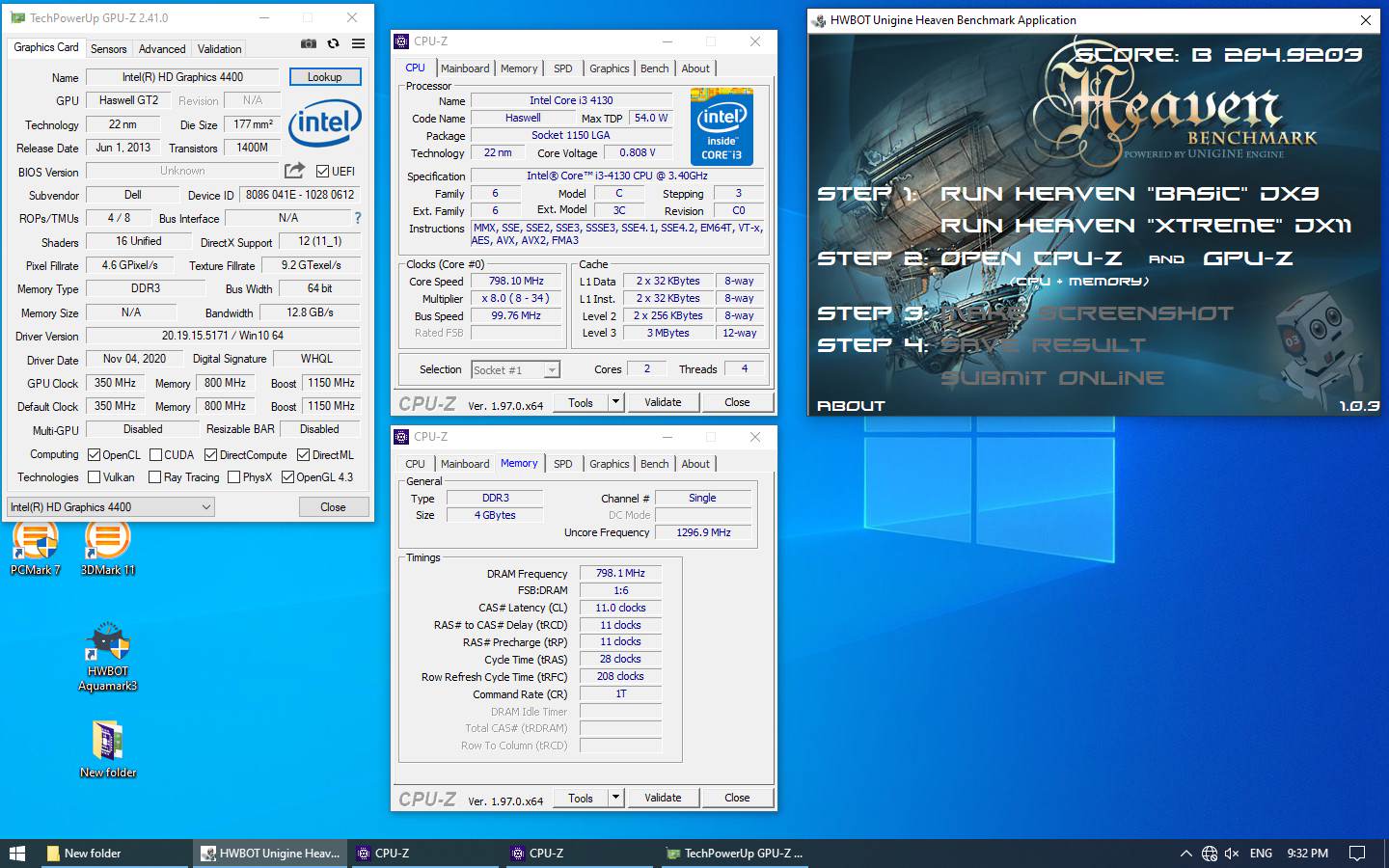The height and width of the screenshot is (868, 1389).
Task: Click the HWBOT Heaven window title icon
Action: point(819,20)
